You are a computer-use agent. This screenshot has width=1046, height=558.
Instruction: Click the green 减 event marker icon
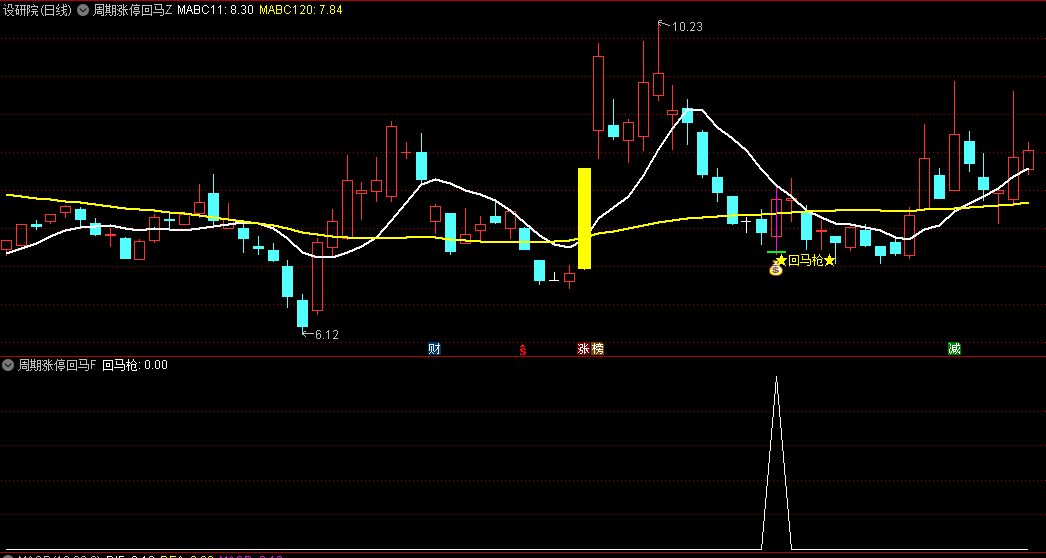click(955, 348)
